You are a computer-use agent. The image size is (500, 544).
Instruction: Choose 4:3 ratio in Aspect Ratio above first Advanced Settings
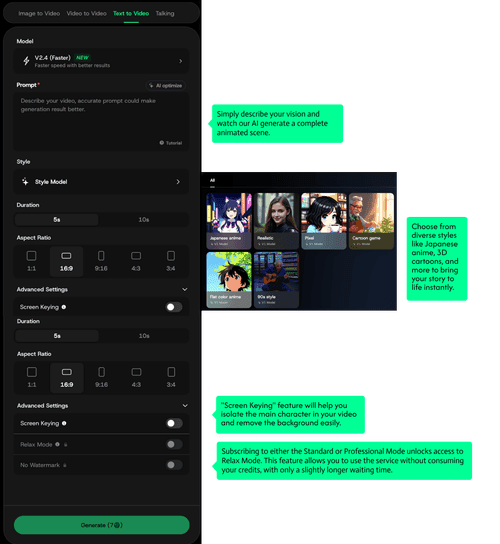136,261
